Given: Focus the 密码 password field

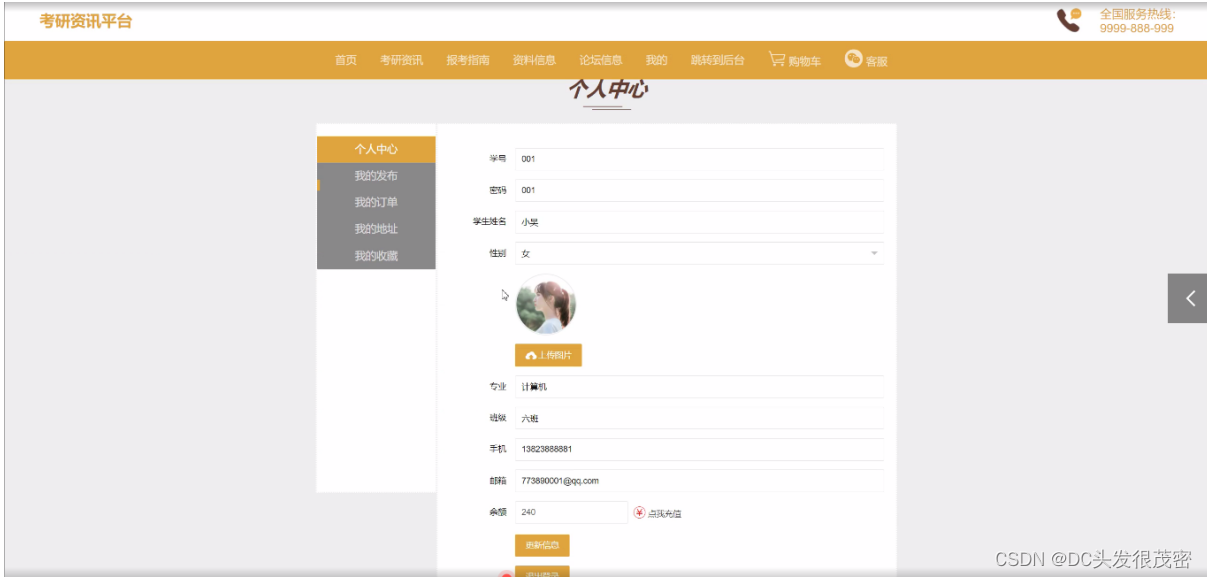Looking at the screenshot, I should [x=699, y=190].
